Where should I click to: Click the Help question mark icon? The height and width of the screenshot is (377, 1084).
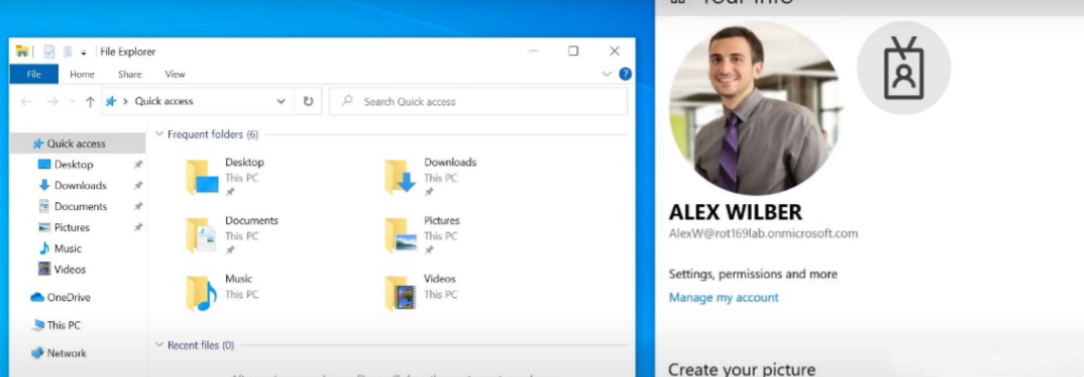(625, 74)
